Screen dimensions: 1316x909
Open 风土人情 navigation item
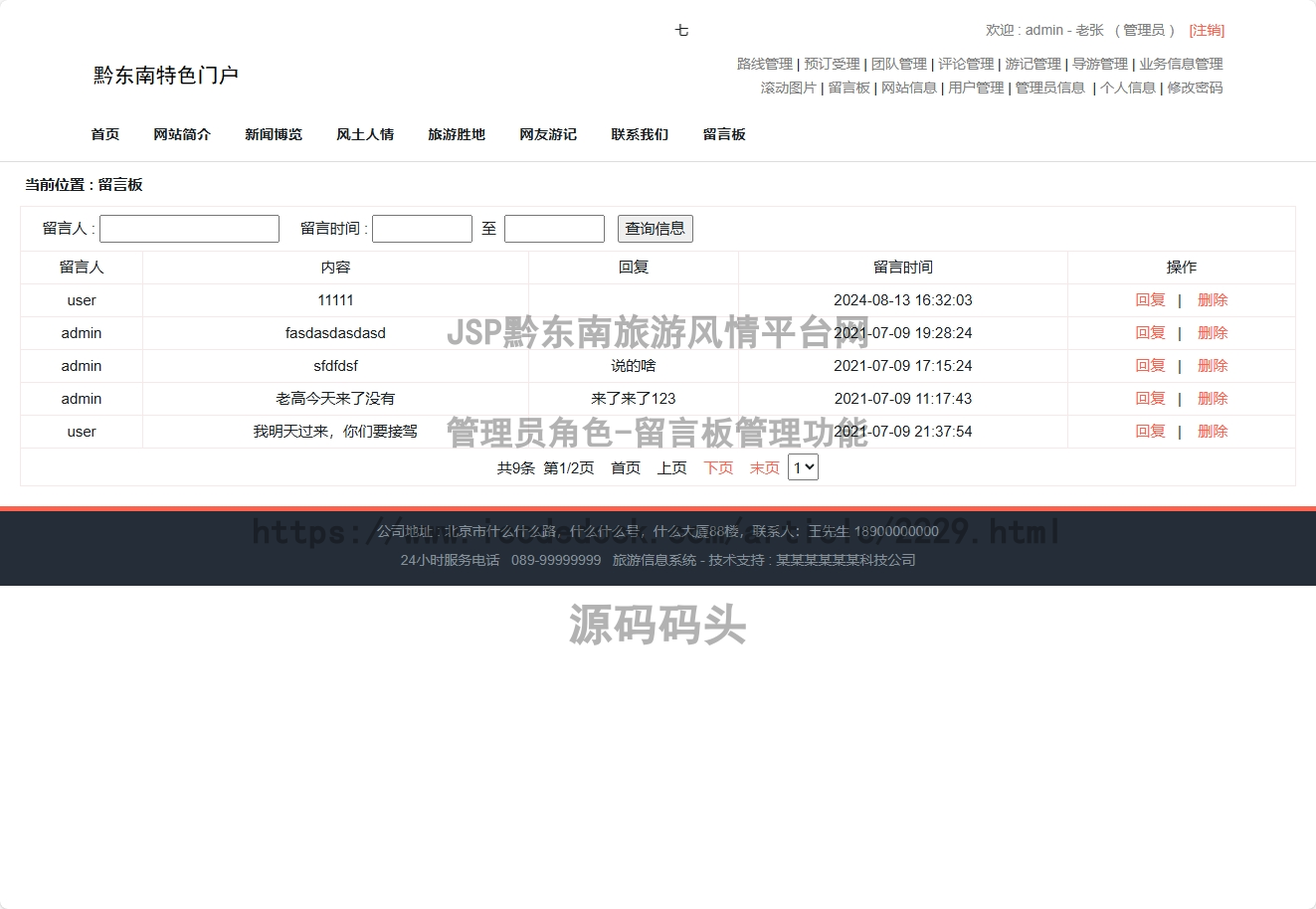coord(365,134)
